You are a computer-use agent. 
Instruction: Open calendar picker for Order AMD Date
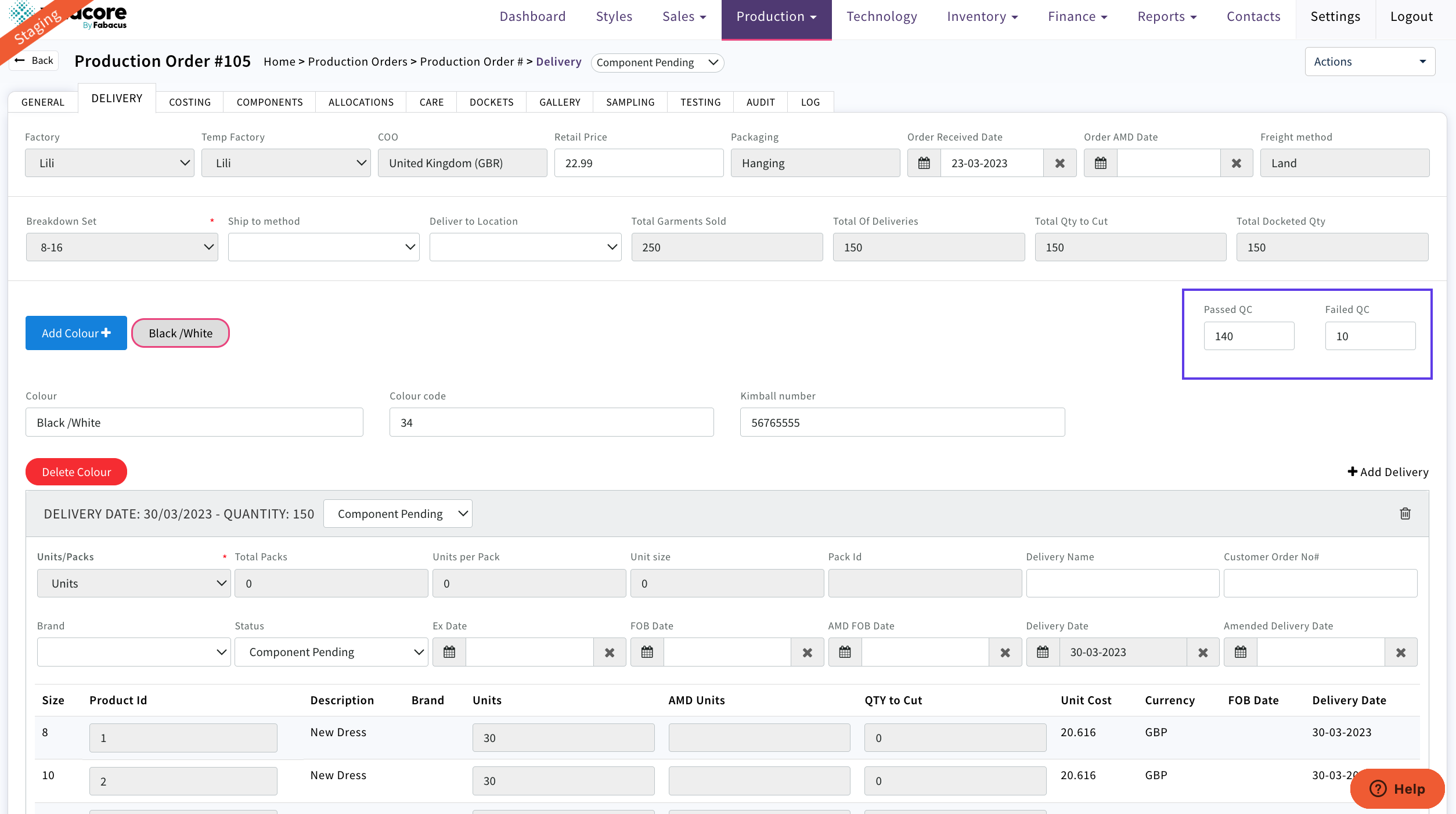click(x=1100, y=163)
